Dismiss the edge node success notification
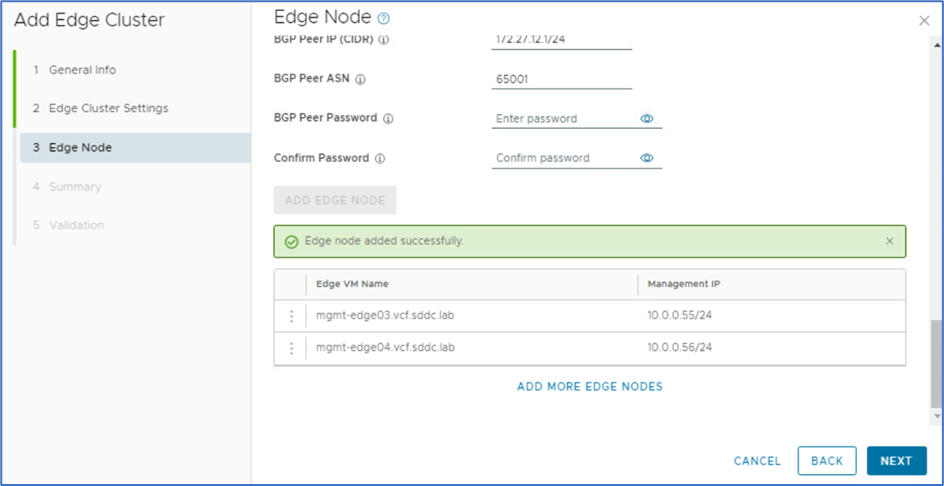The height and width of the screenshot is (486, 944). click(890, 241)
